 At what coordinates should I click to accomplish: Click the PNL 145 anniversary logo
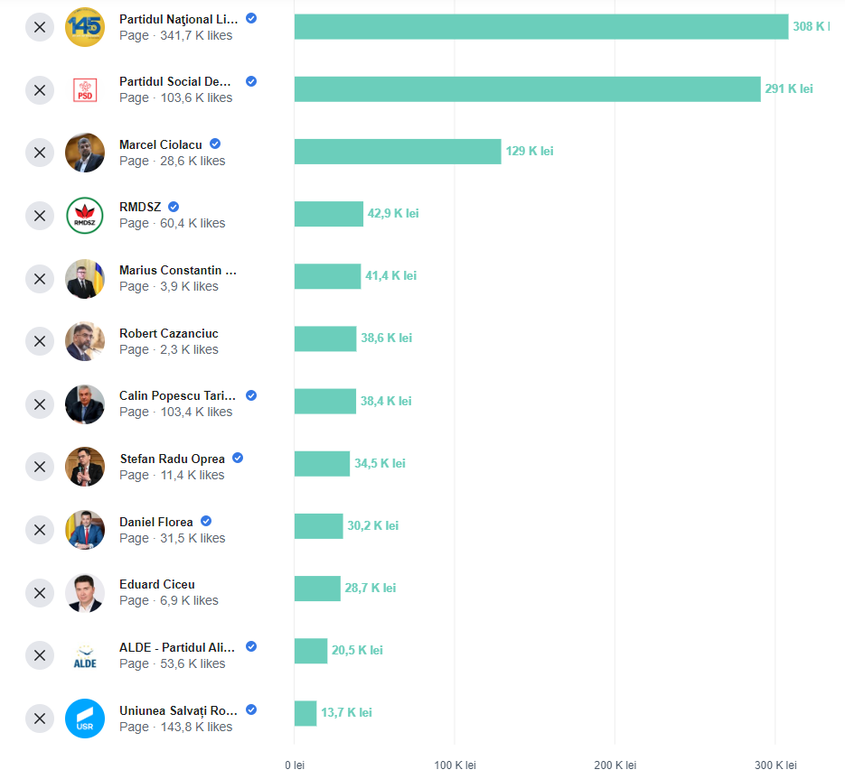[x=85, y=27]
